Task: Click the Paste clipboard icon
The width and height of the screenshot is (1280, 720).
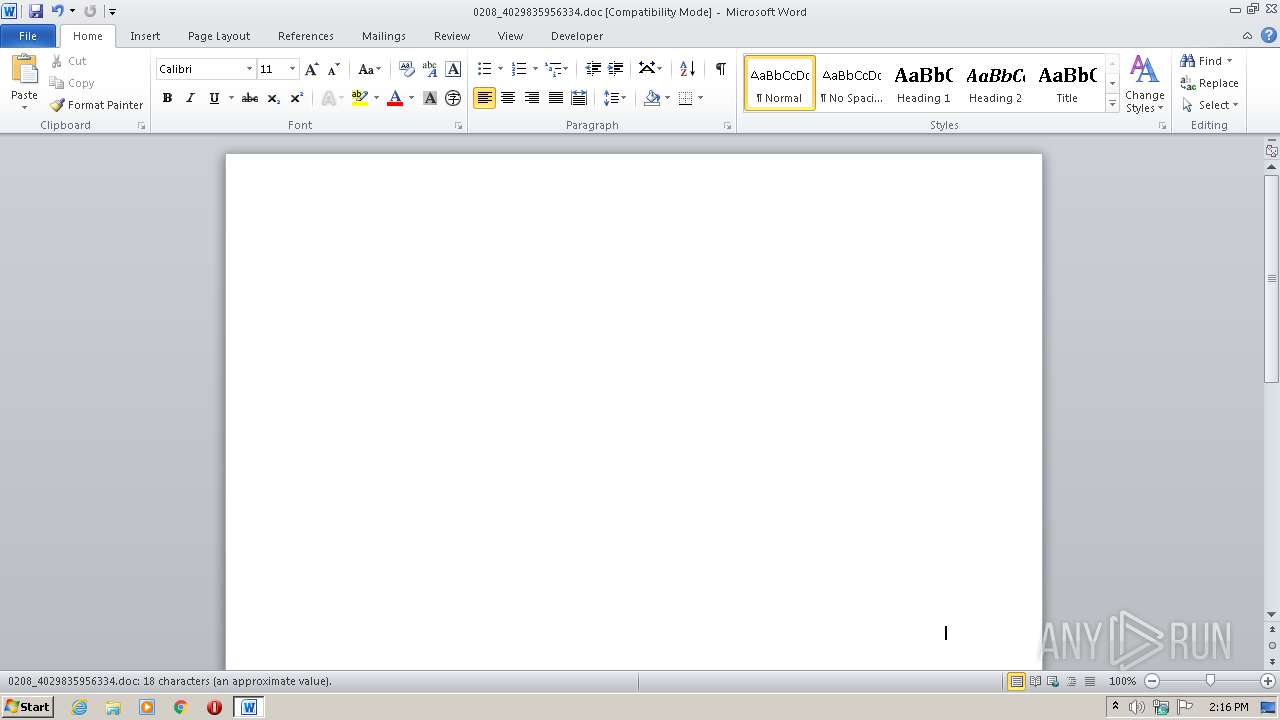Action: [24, 70]
